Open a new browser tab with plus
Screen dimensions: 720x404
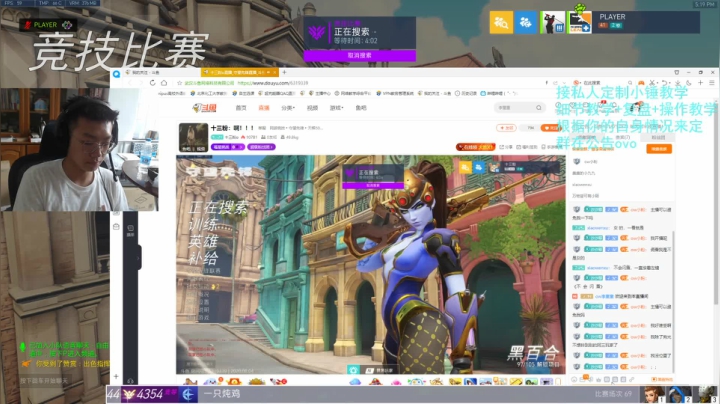click(284, 73)
